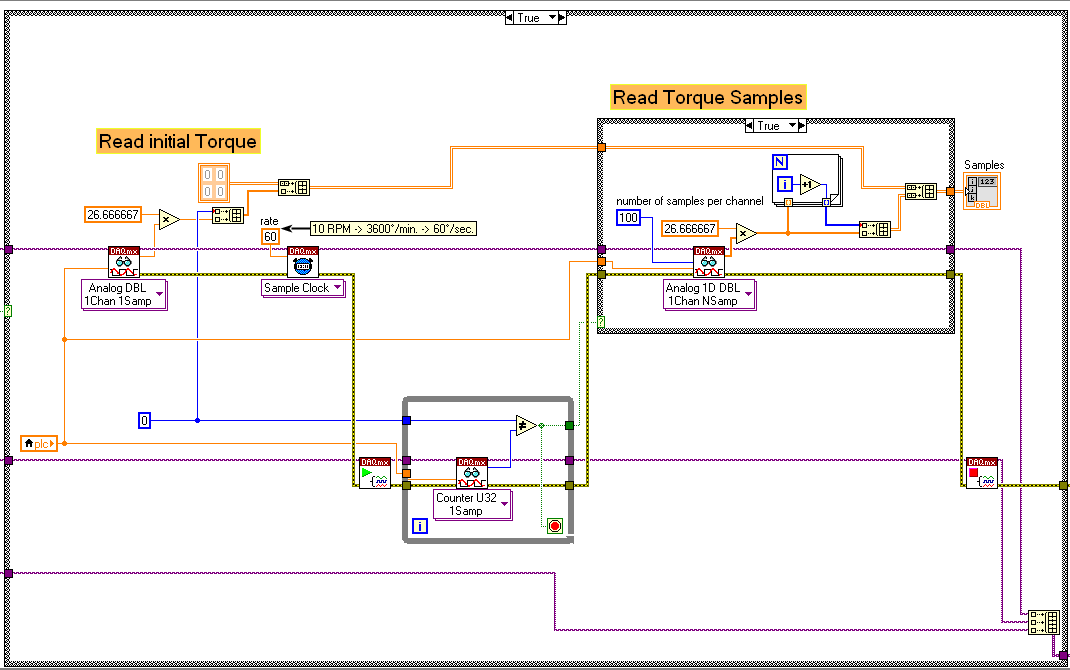Click the DAQmx Start Task node

(x=375, y=473)
